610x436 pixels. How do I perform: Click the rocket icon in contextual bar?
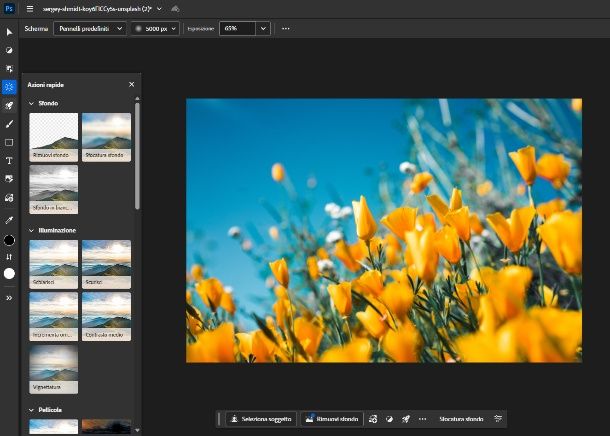406,419
